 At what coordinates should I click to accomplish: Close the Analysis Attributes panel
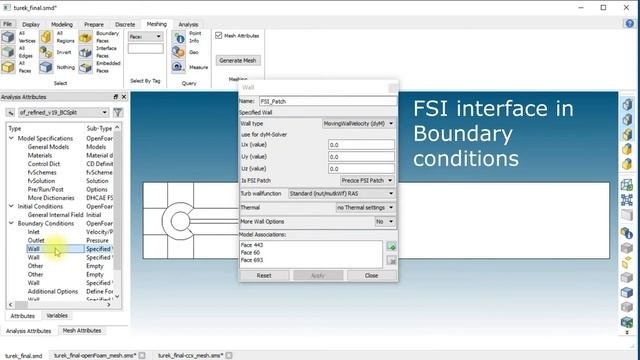tap(124, 97)
